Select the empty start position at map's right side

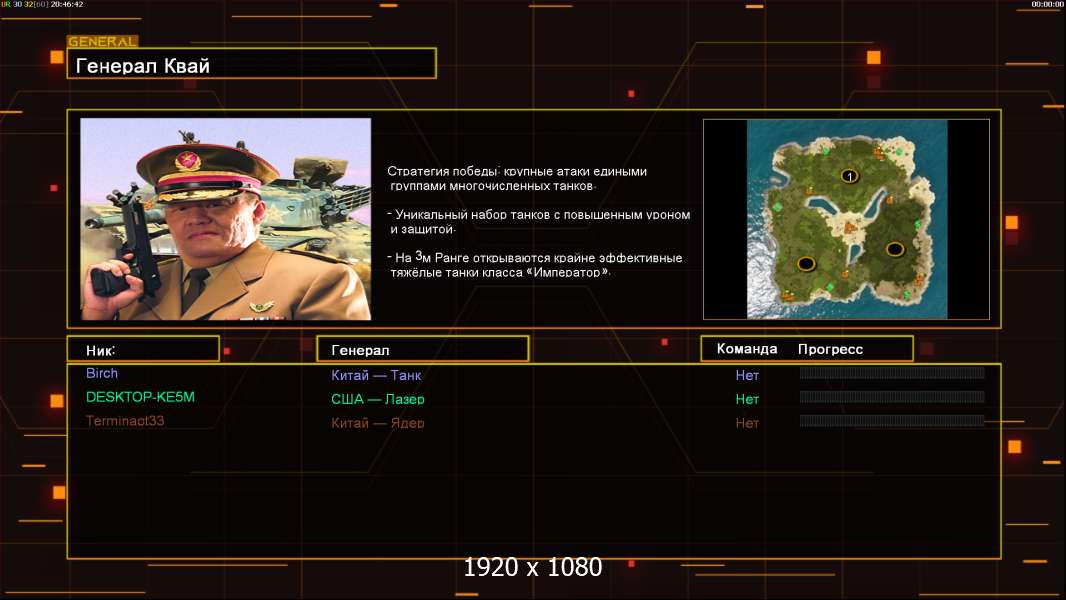click(x=895, y=249)
